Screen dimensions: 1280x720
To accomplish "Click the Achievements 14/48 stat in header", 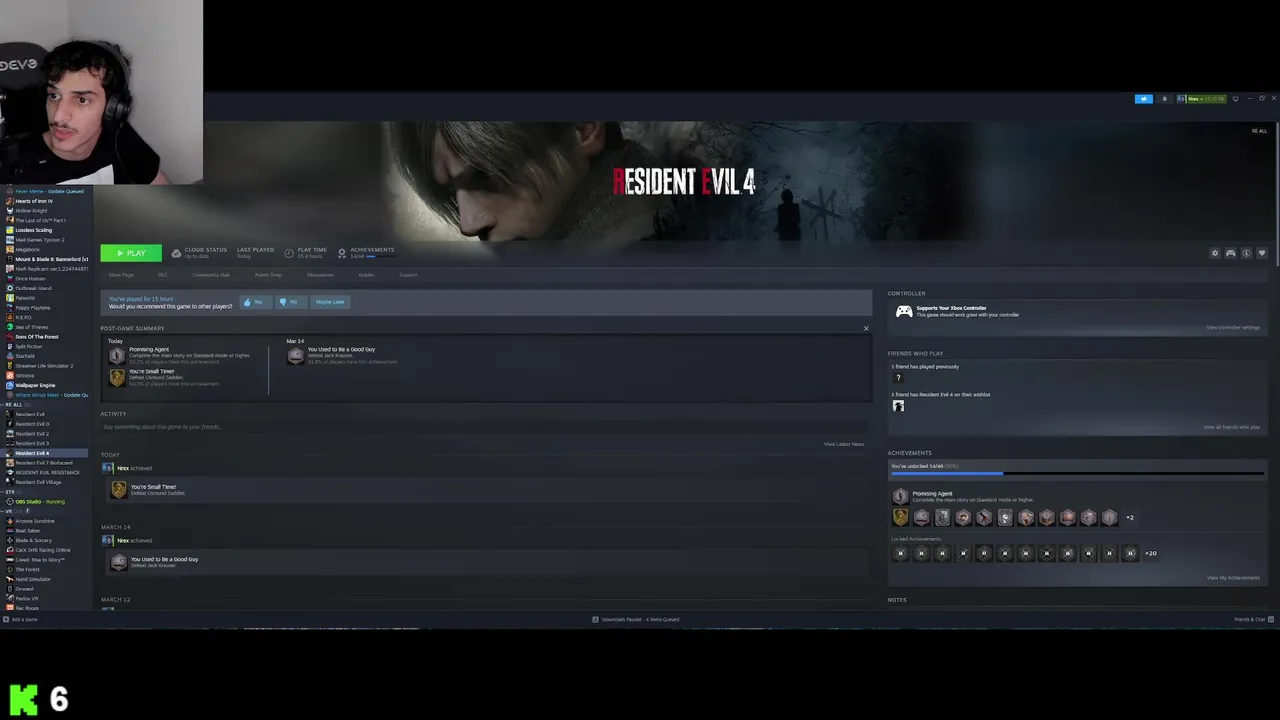I will (366, 253).
